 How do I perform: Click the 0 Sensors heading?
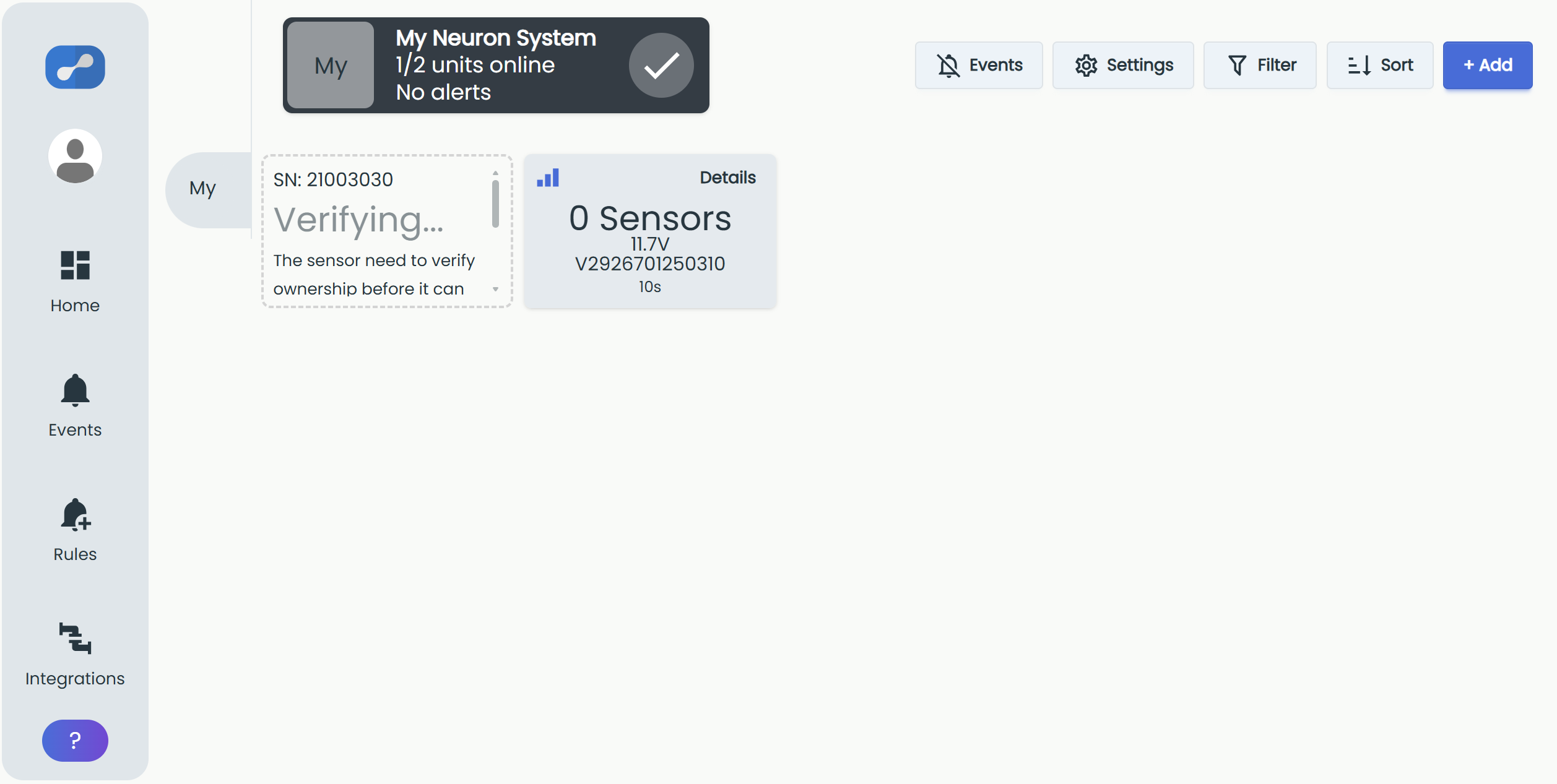pyautogui.click(x=650, y=218)
